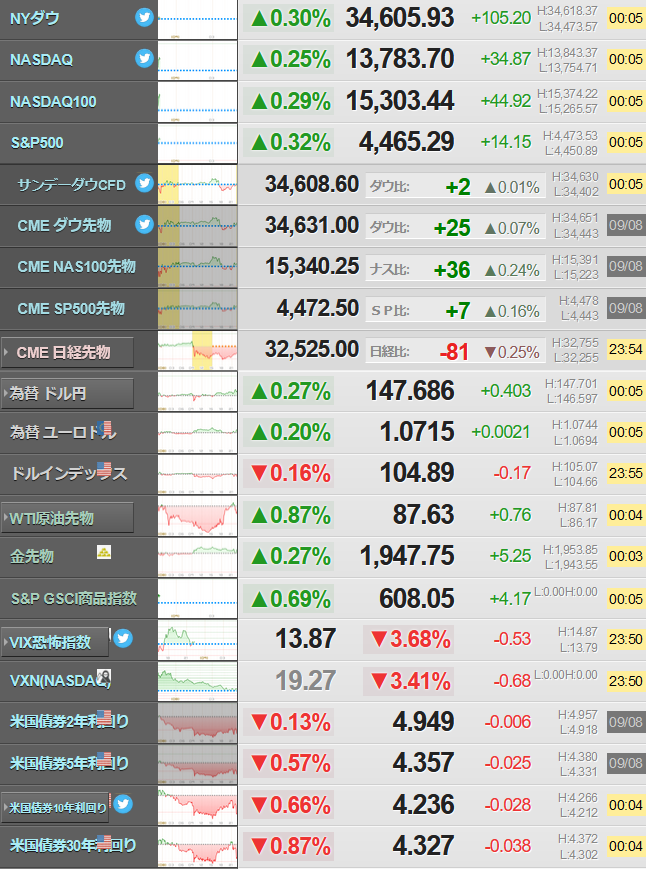Expand the 米国債券10年利回り button
This screenshot has height=869, width=646.
[x=55, y=807]
